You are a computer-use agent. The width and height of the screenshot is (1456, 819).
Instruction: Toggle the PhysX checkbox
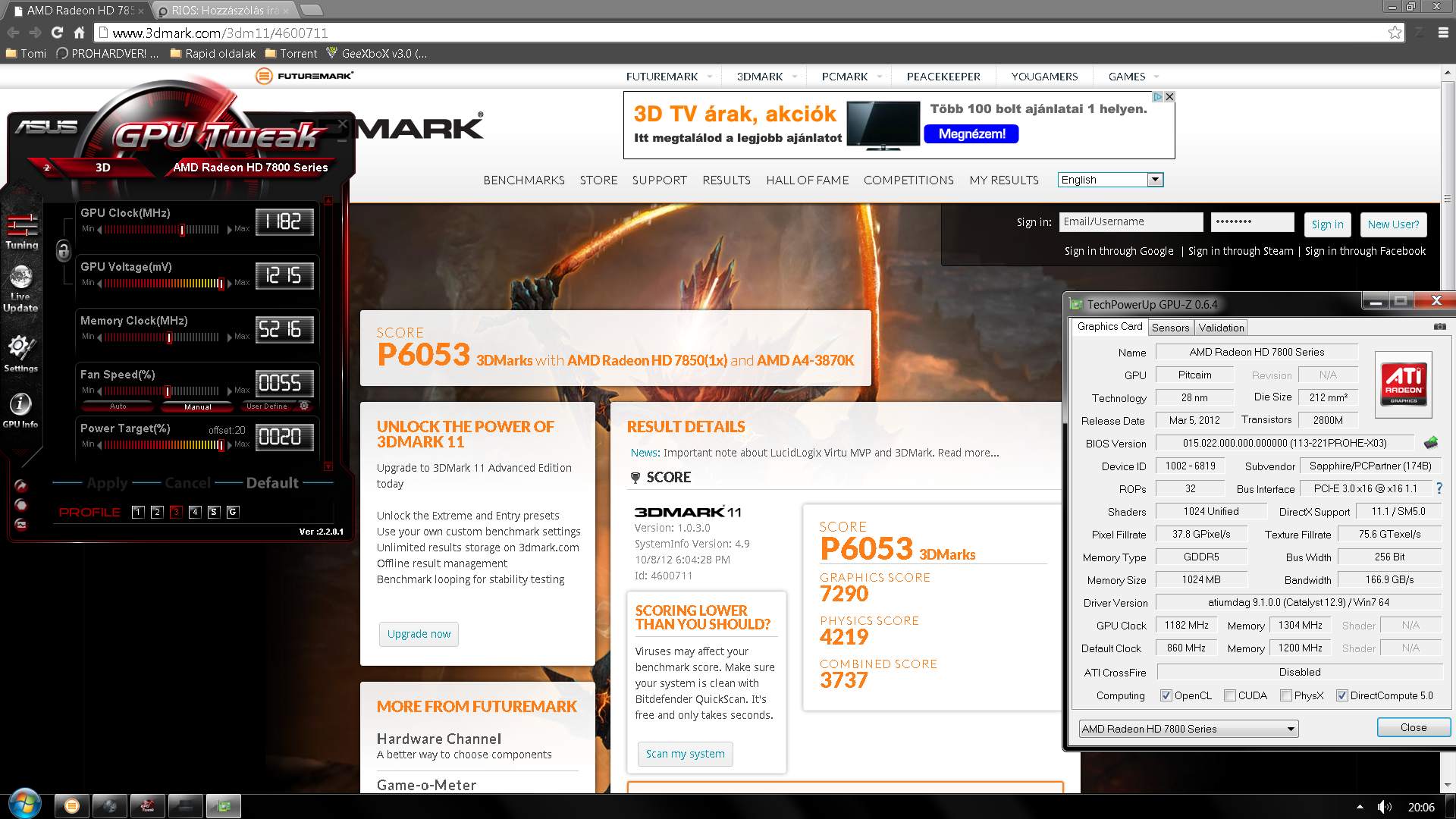pyautogui.click(x=1286, y=695)
